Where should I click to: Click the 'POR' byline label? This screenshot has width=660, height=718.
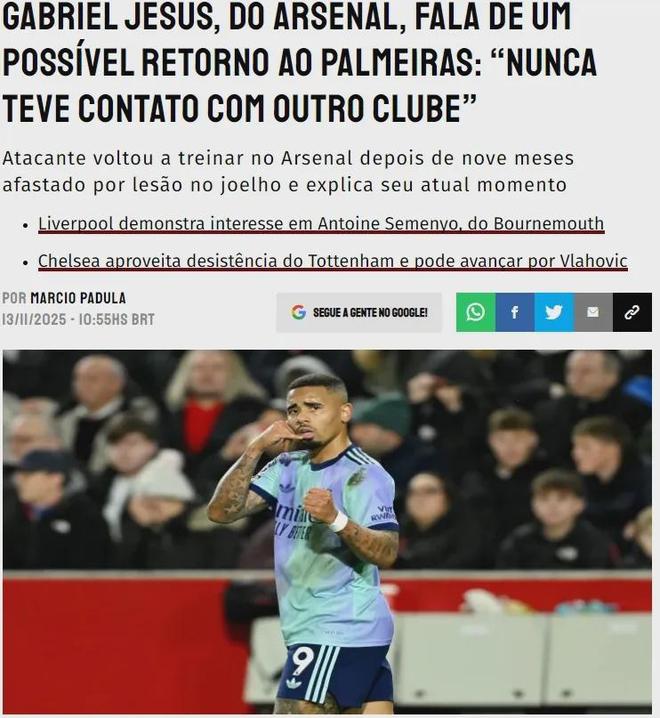(x=14, y=298)
